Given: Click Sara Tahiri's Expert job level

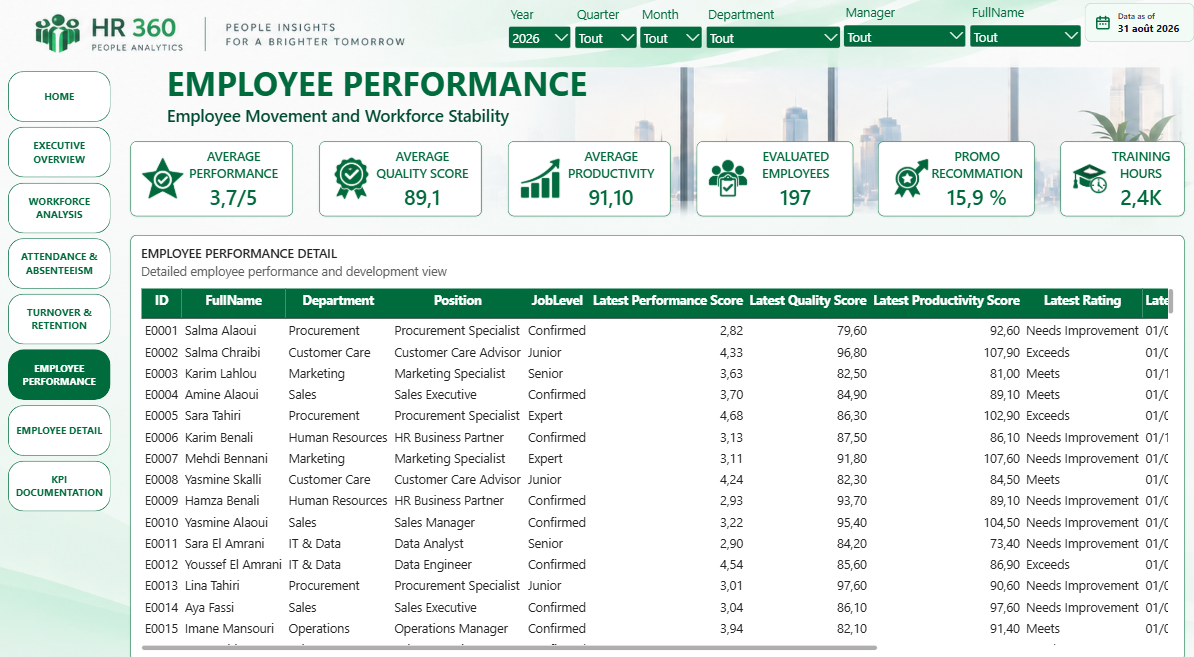Looking at the screenshot, I should [x=545, y=416].
